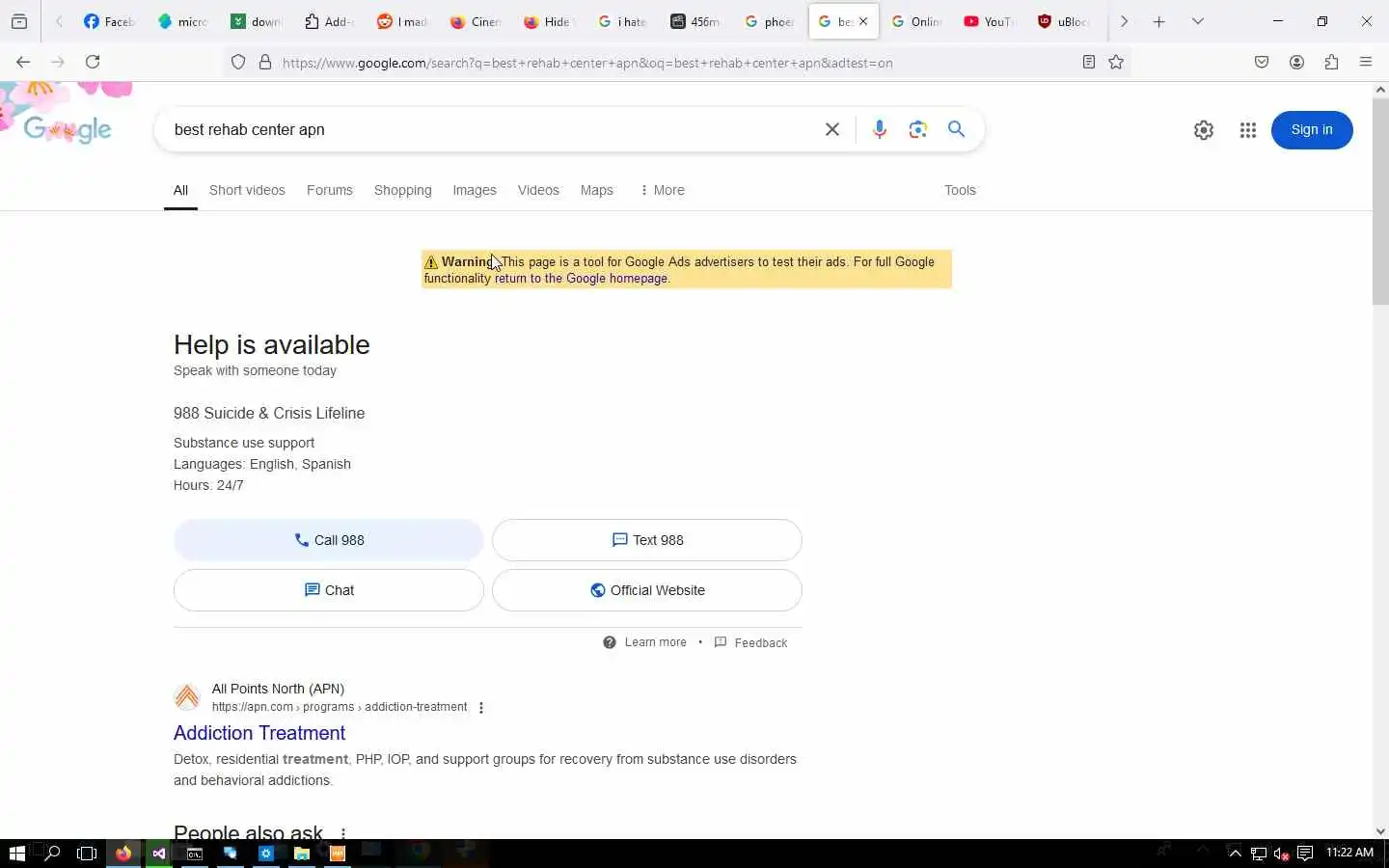This screenshot has height=868, width=1389.
Task: Open the Tools search options
Action: coord(960,190)
